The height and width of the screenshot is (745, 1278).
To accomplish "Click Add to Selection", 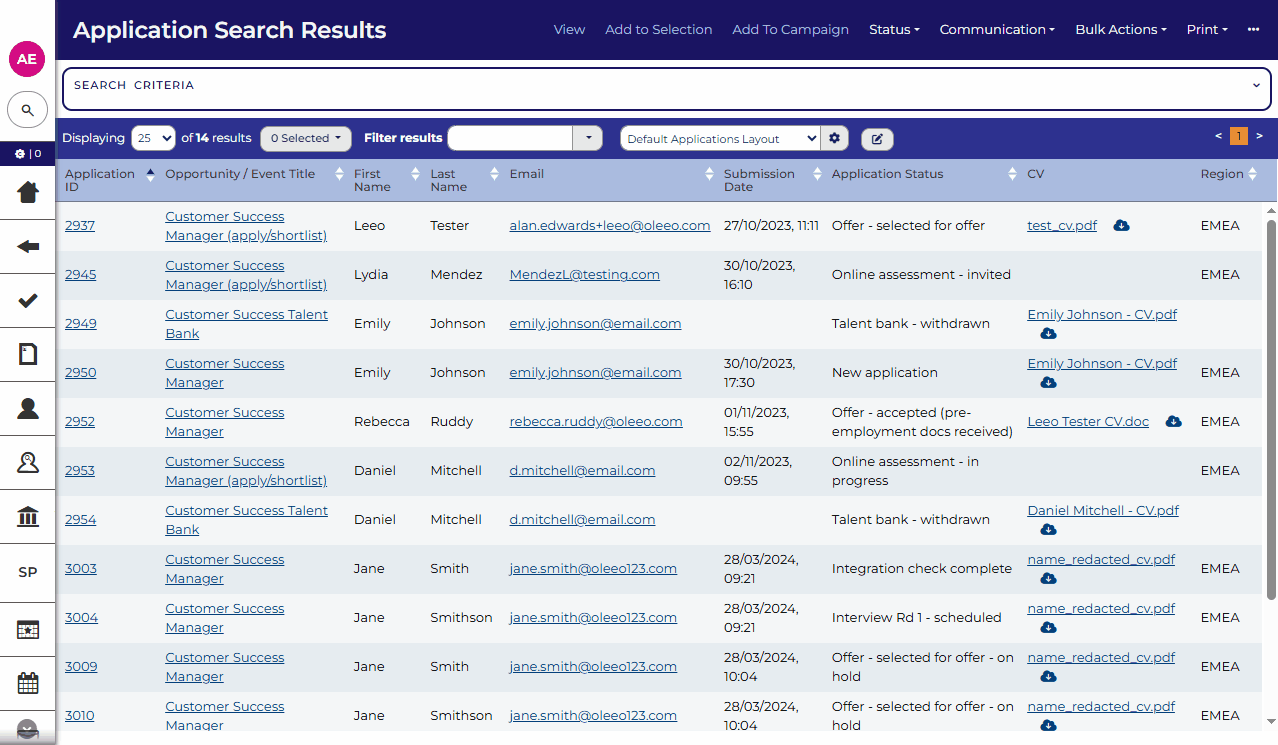I will pos(658,29).
